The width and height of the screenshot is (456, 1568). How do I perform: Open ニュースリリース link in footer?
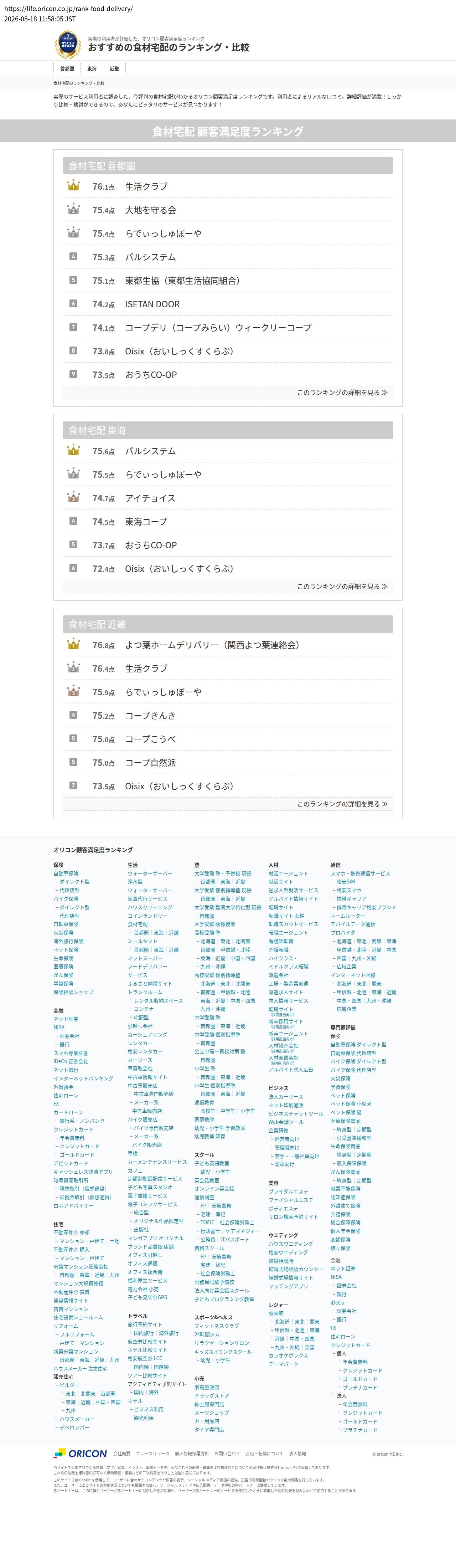[152, 1454]
